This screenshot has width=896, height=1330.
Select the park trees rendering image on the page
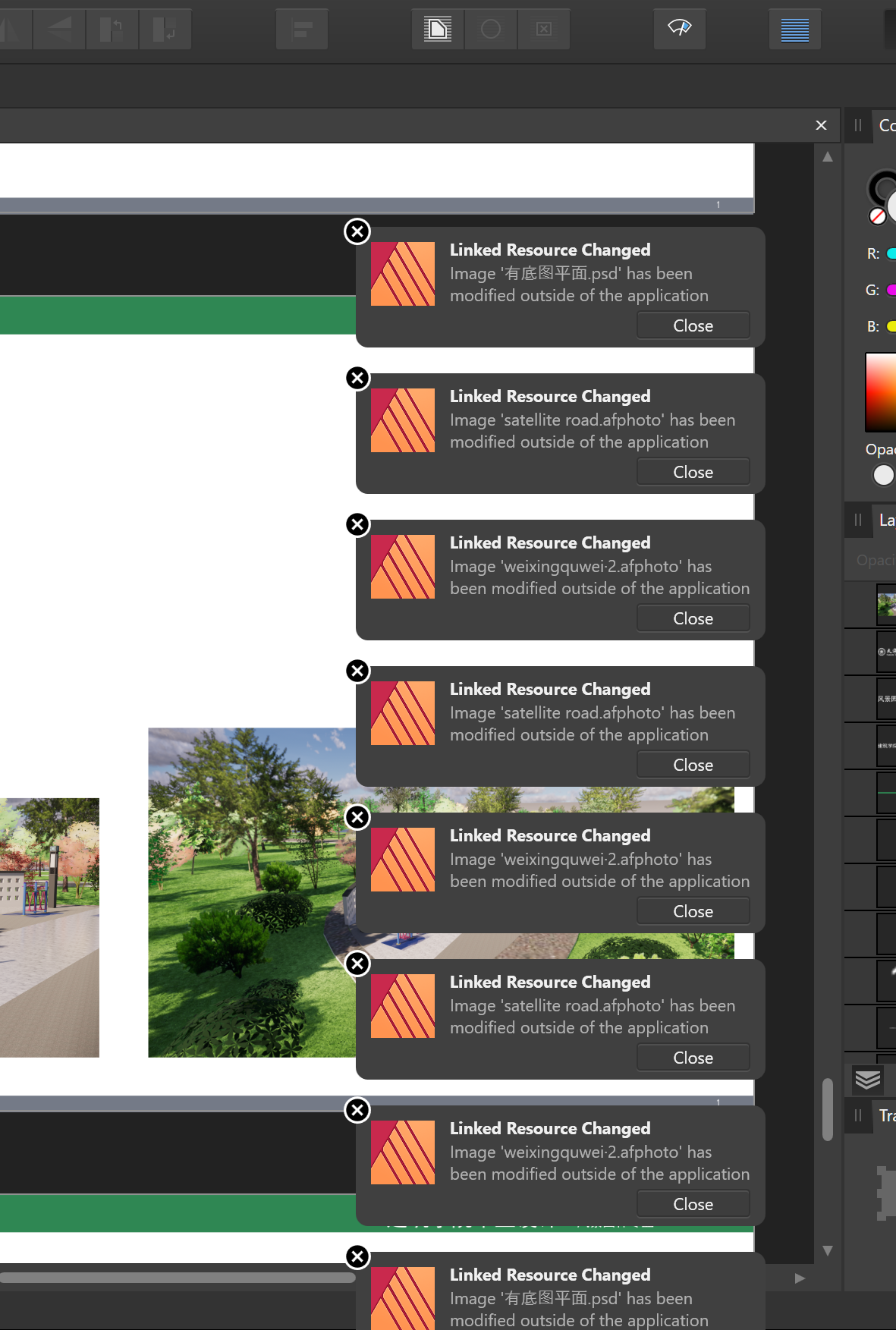[252, 892]
